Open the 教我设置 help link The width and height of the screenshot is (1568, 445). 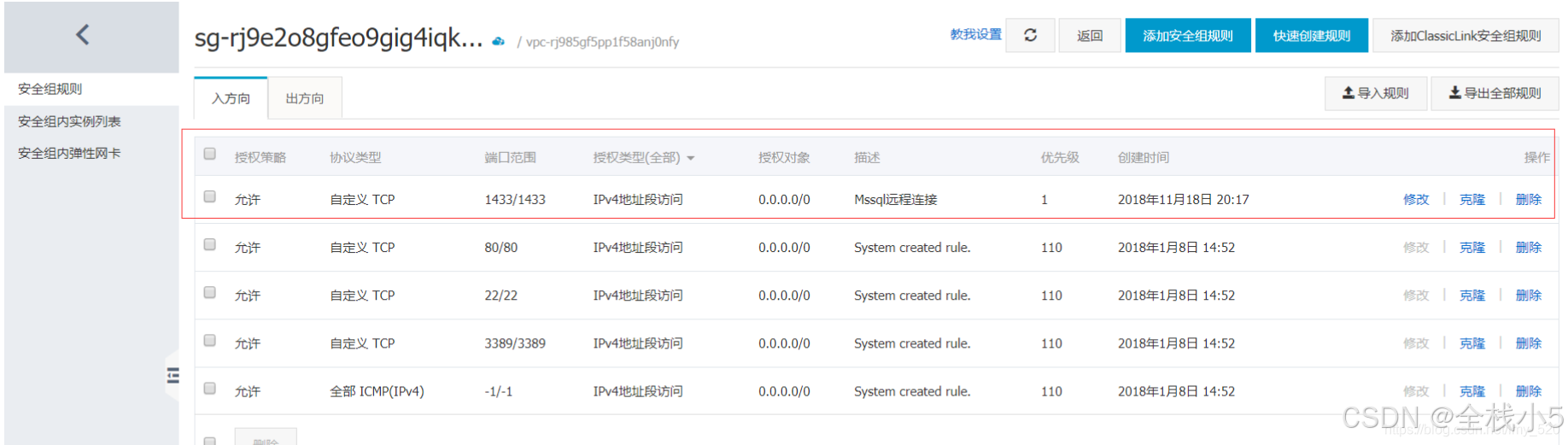[975, 34]
